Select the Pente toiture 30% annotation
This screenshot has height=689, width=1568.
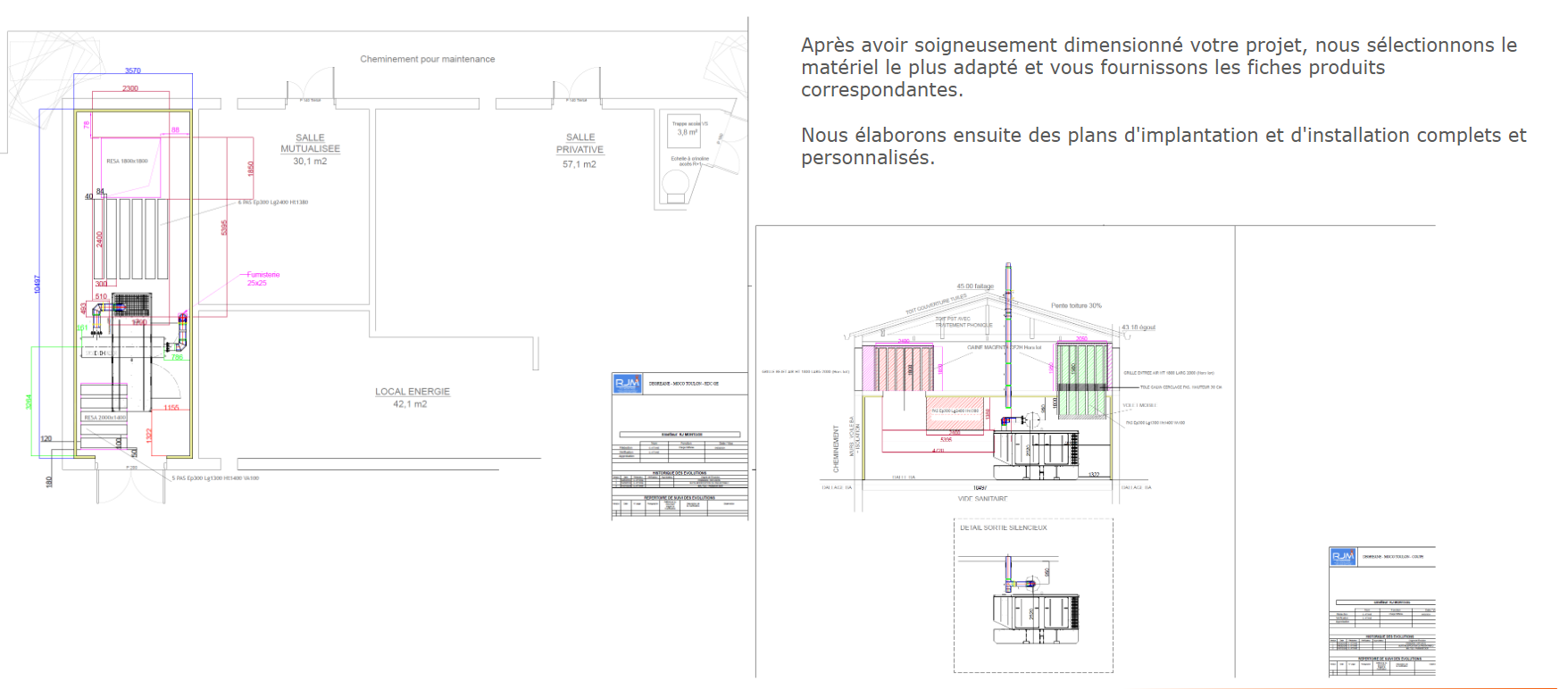1075,305
